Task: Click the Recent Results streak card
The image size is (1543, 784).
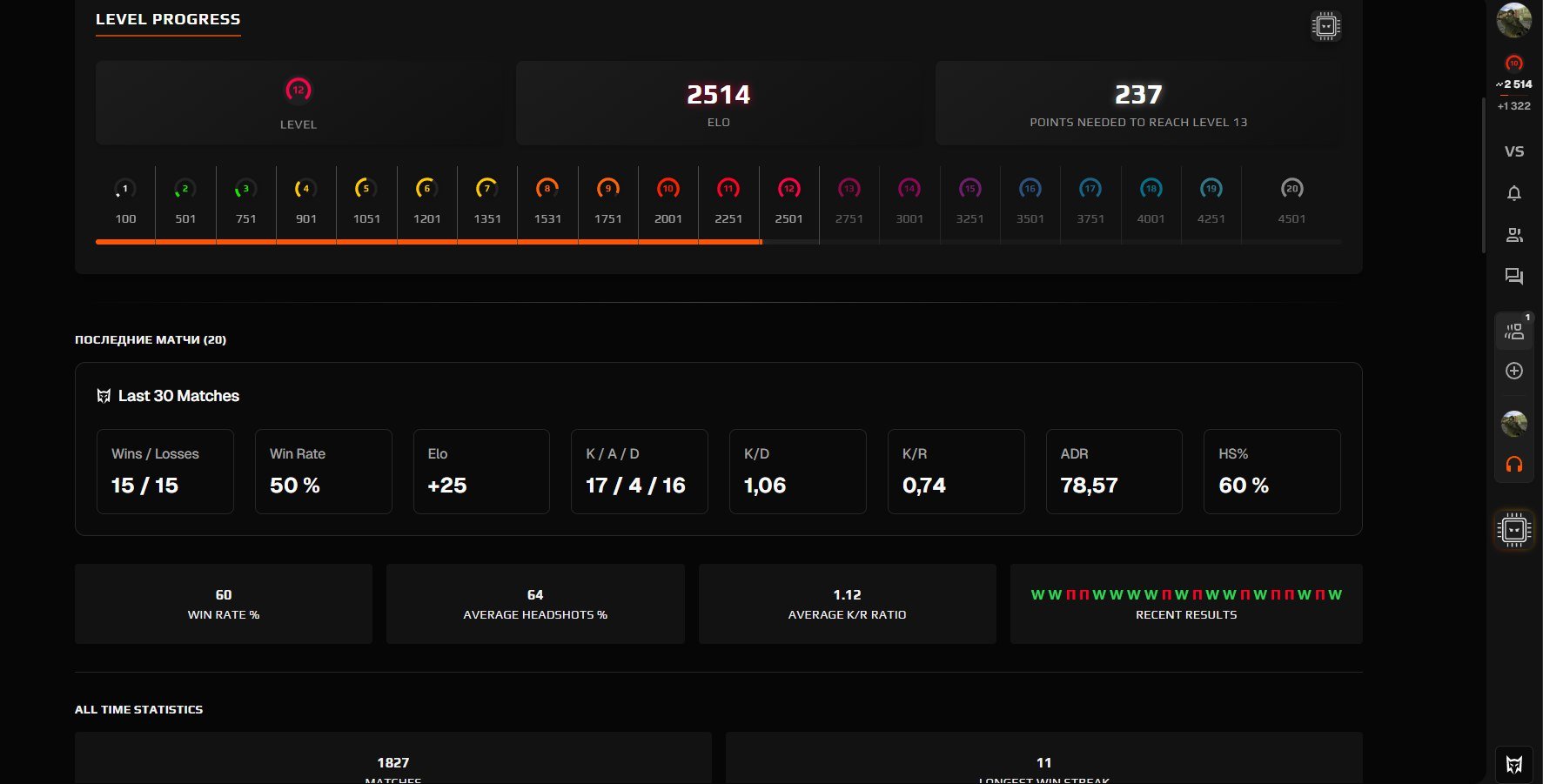Action: tap(1185, 604)
